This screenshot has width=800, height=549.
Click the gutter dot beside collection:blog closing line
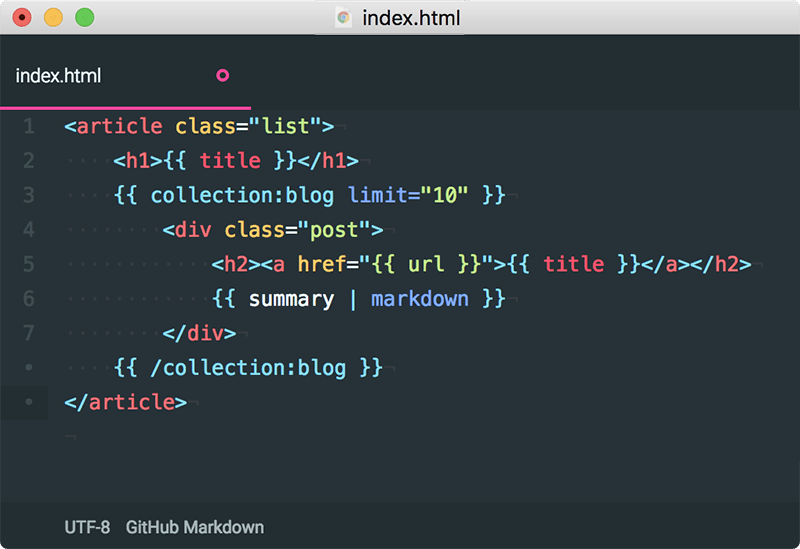[29, 367]
